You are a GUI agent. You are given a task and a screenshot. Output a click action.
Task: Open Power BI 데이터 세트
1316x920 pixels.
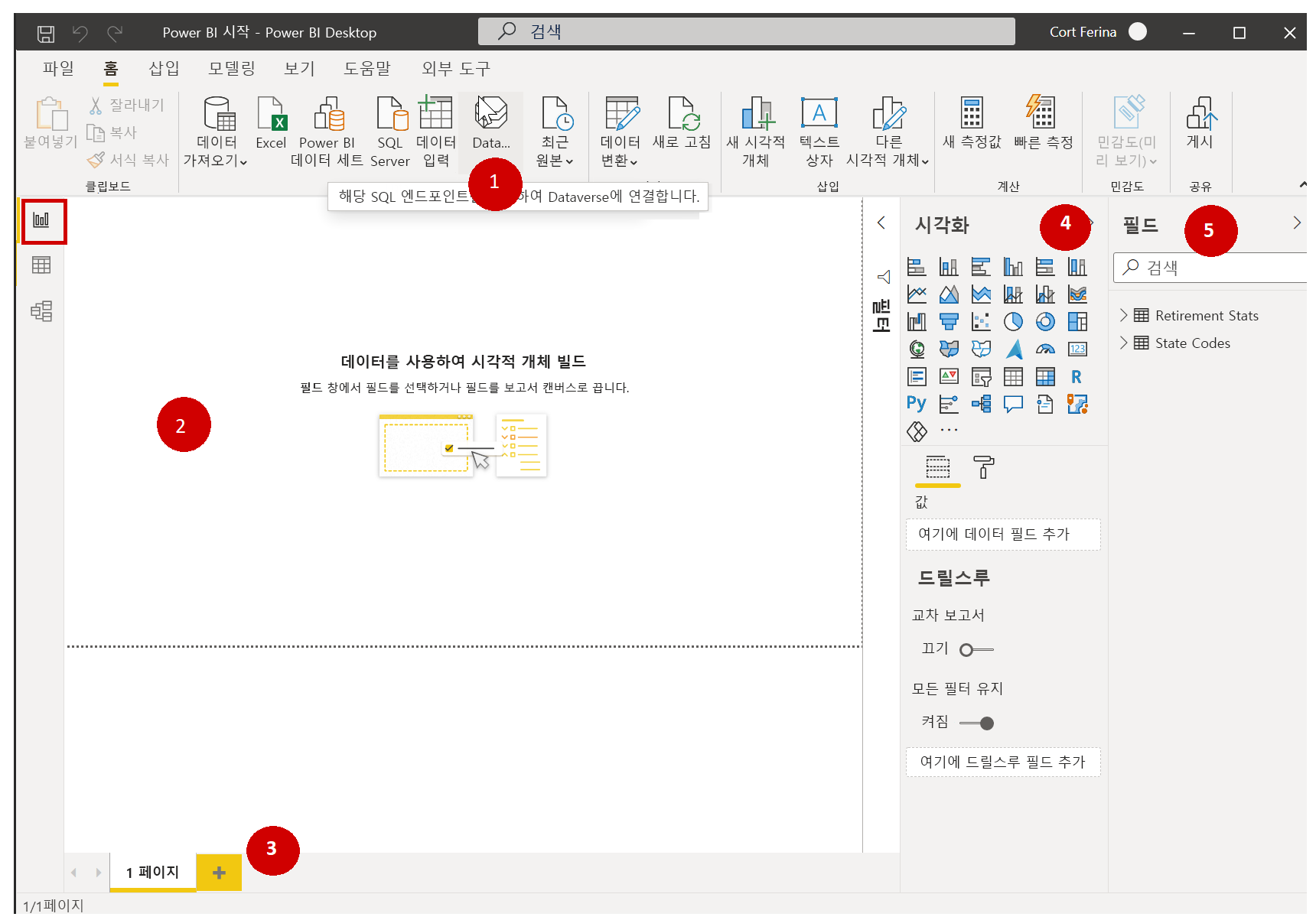(327, 132)
